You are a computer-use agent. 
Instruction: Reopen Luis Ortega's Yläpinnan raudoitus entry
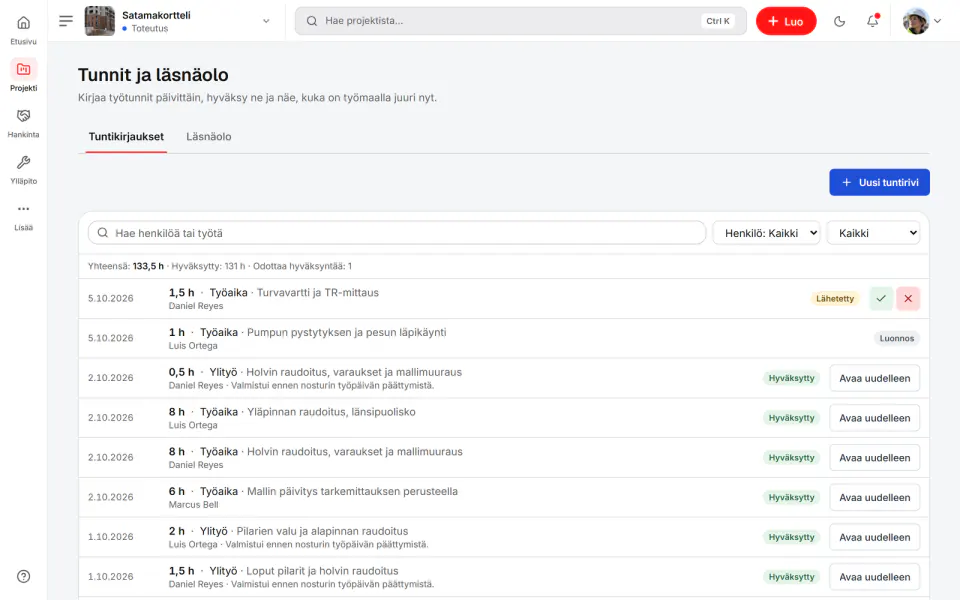(x=874, y=418)
